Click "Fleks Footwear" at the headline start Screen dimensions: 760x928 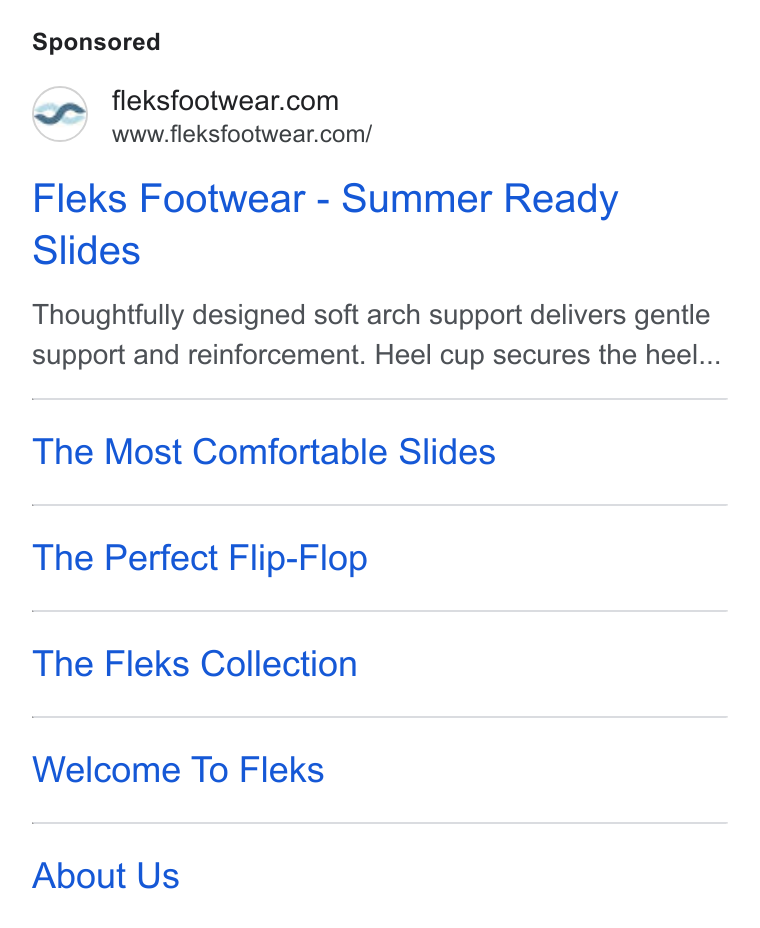[x=169, y=198]
